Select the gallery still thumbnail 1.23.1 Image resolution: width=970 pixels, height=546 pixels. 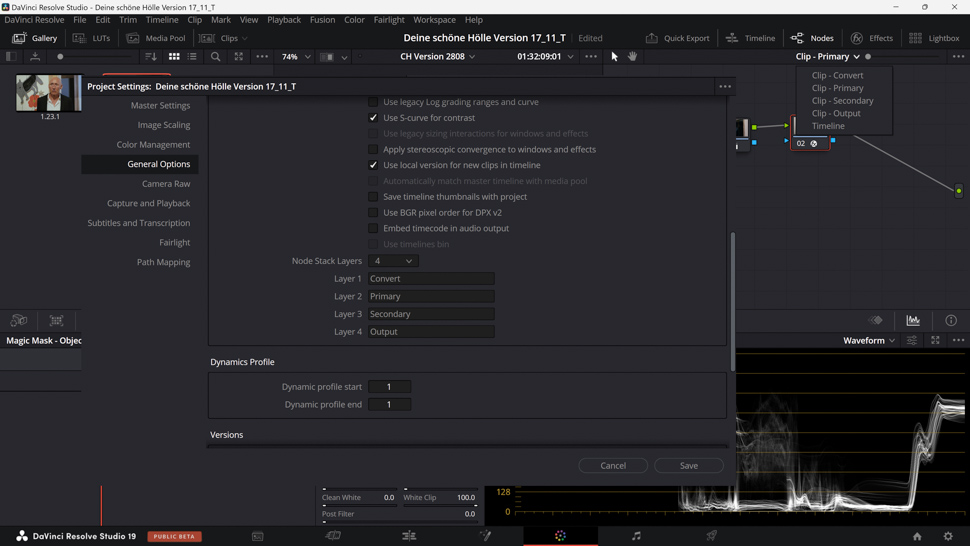[x=48, y=93]
